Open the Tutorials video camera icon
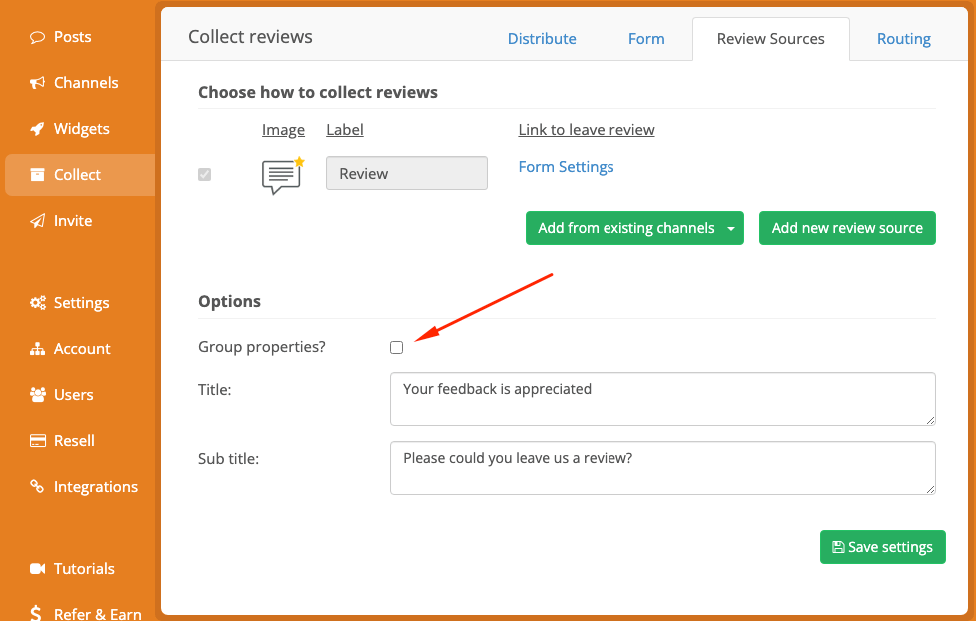Image resolution: width=976 pixels, height=621 pixels. click(x=37, y=569)
